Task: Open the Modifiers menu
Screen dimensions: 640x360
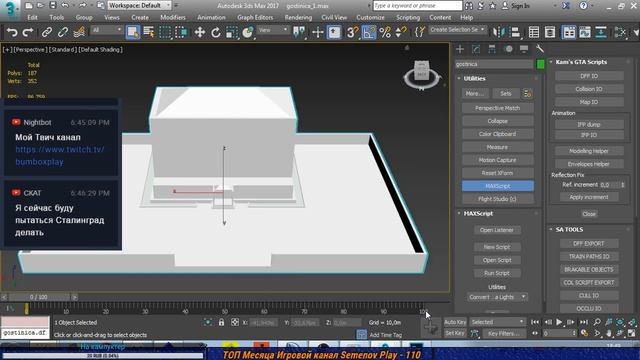Action: coord(173,18)
